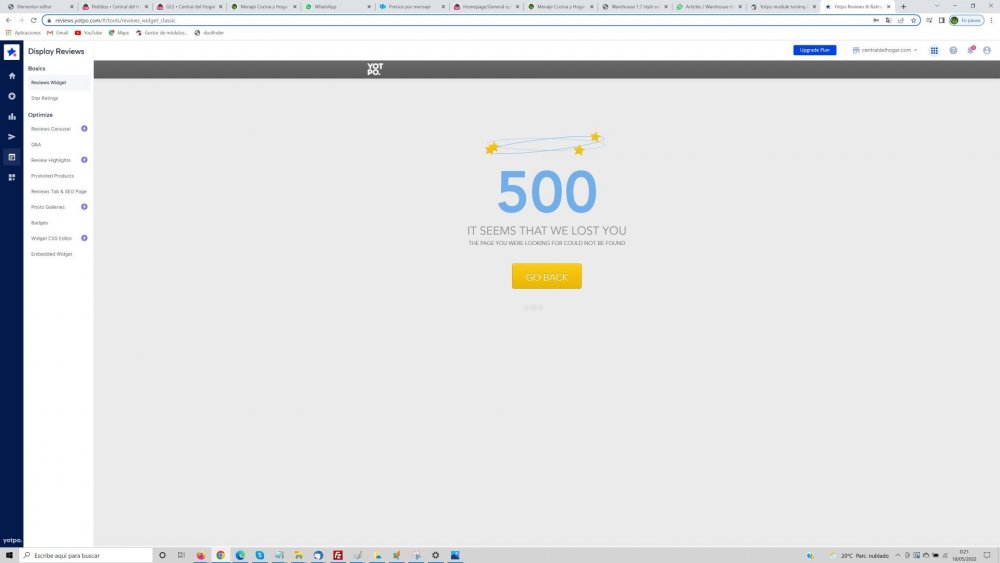Open the Settings gear in taskbar
Screen dimensions: 1000x563
coord(436,555)
